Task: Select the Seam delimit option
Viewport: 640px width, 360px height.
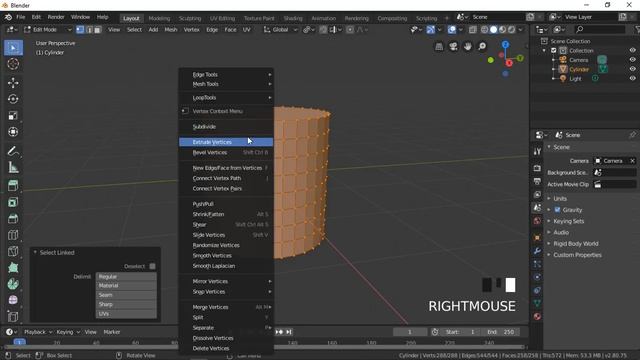Action: (126, 295)
